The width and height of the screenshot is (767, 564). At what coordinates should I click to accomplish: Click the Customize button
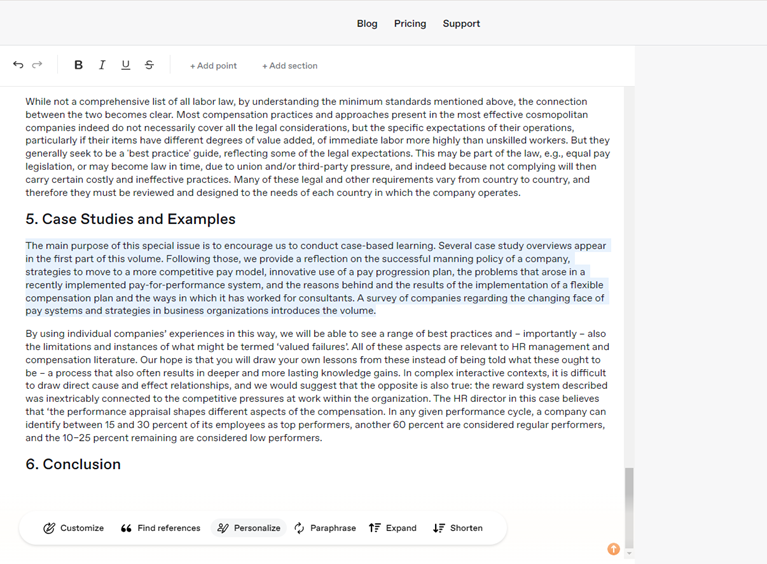pyautogui.click(x=73, y=528)
